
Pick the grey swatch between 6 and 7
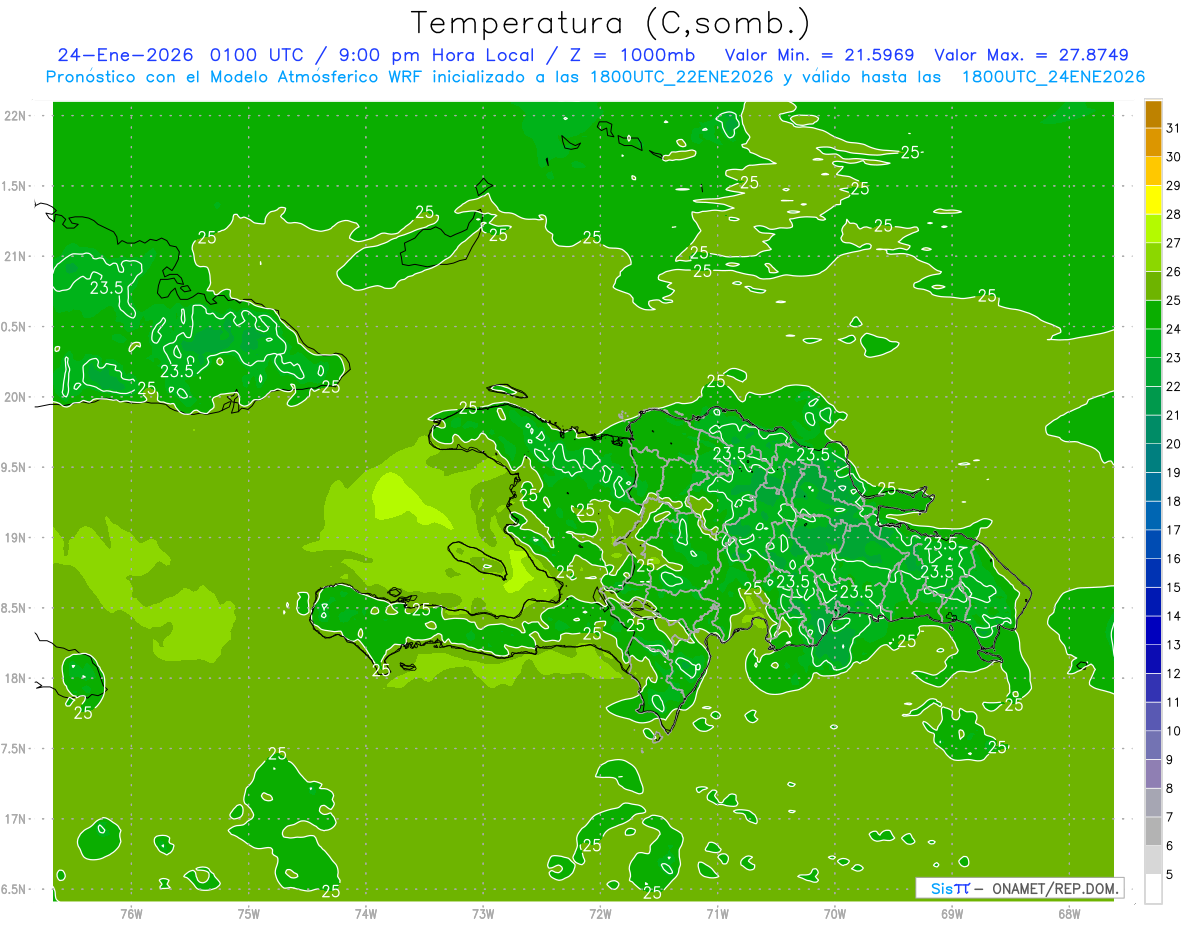click(1153, 832)
